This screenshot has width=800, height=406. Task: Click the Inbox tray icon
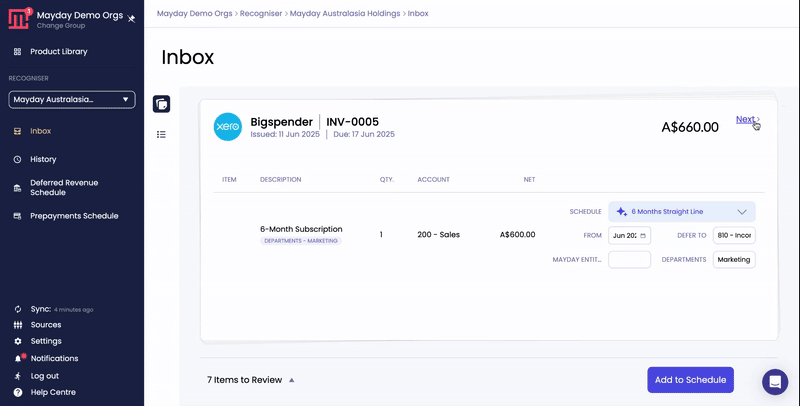(x=17, y=131)
